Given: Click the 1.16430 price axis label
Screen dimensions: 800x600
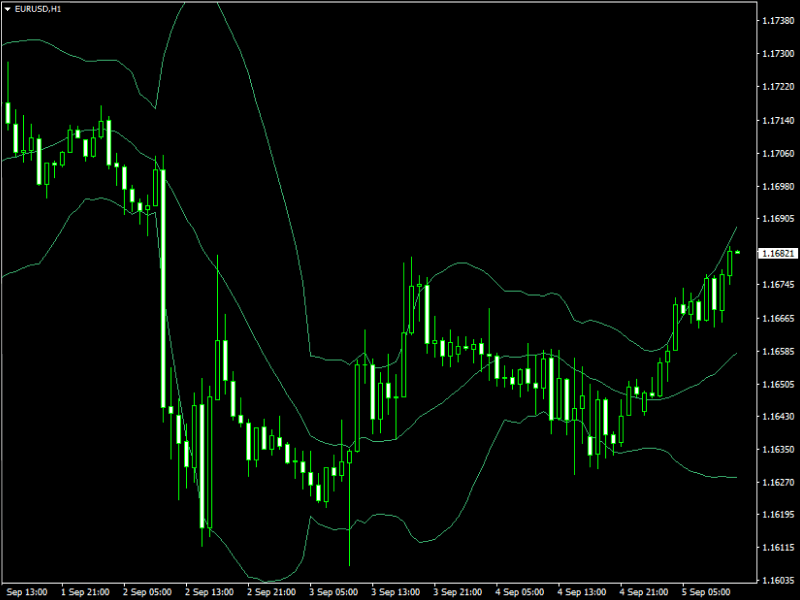Looking at the screenshot, I should [778, 417].
